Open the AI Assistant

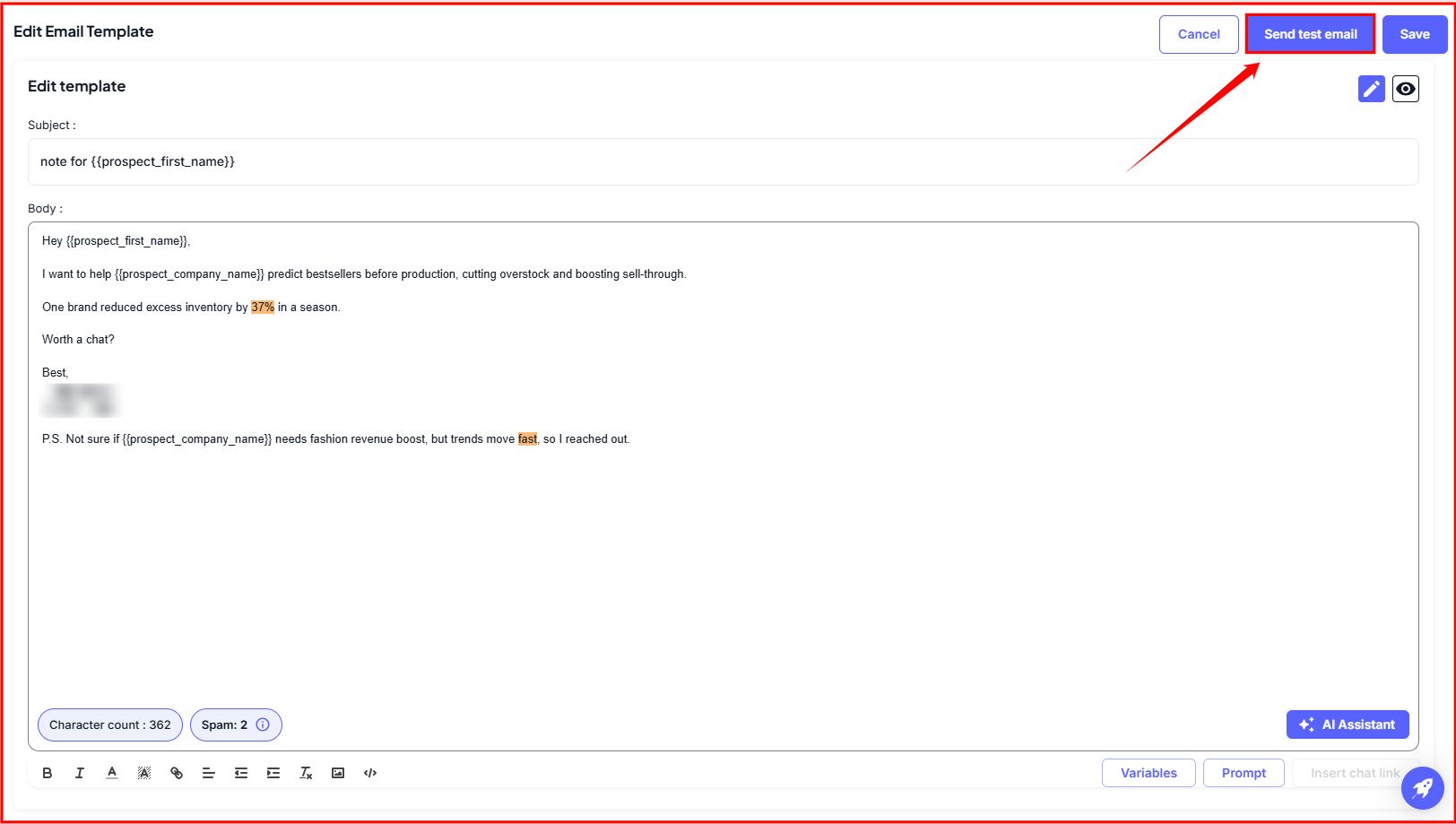(1347, 724)
